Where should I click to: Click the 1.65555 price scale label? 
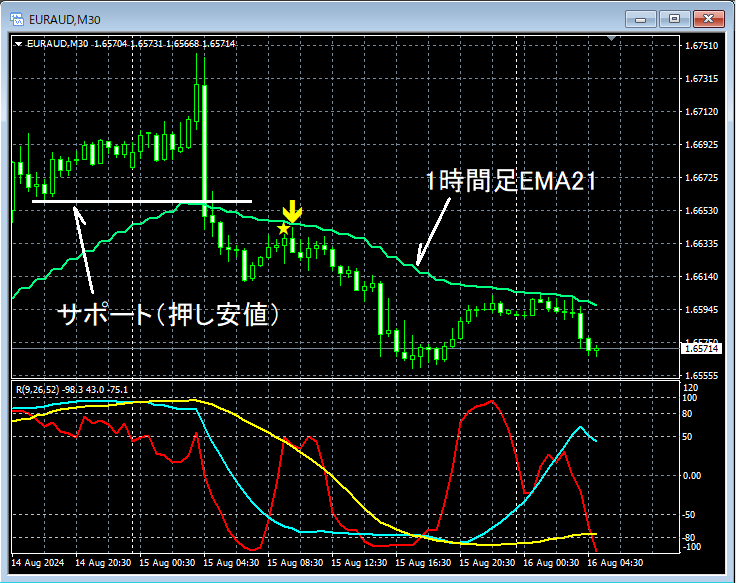(x=701, y=376)
